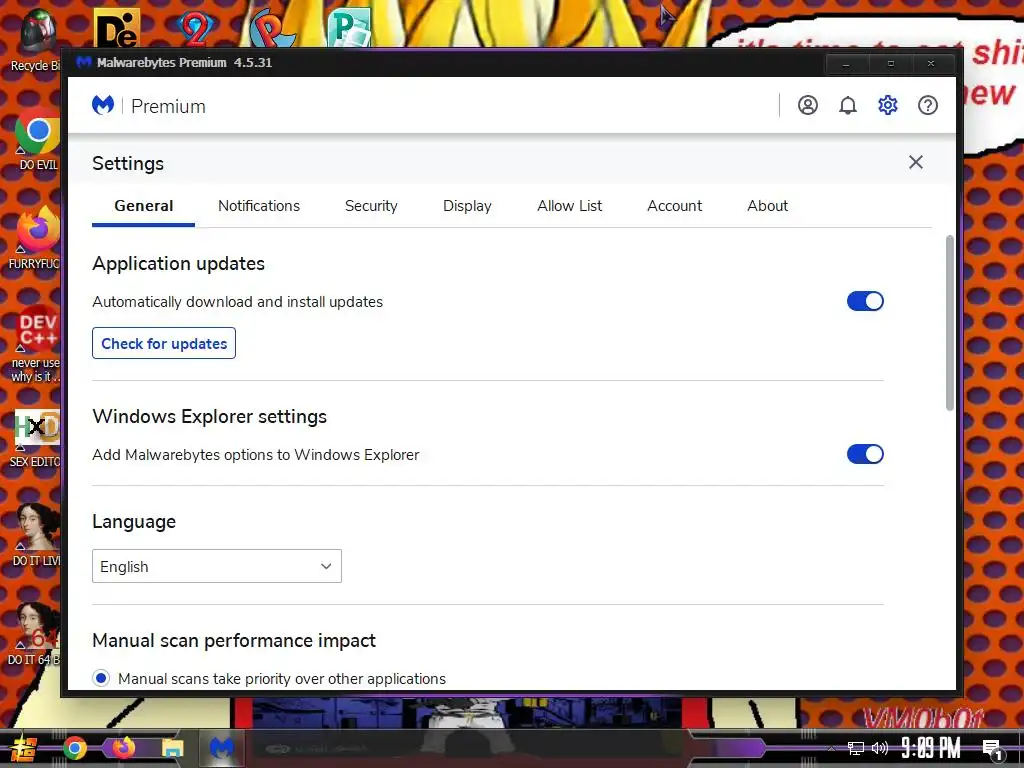Maximize the Malwarebytes window
Viewport: 1024px width, 768px height.
pyautogui.click(x=891, y=64)
